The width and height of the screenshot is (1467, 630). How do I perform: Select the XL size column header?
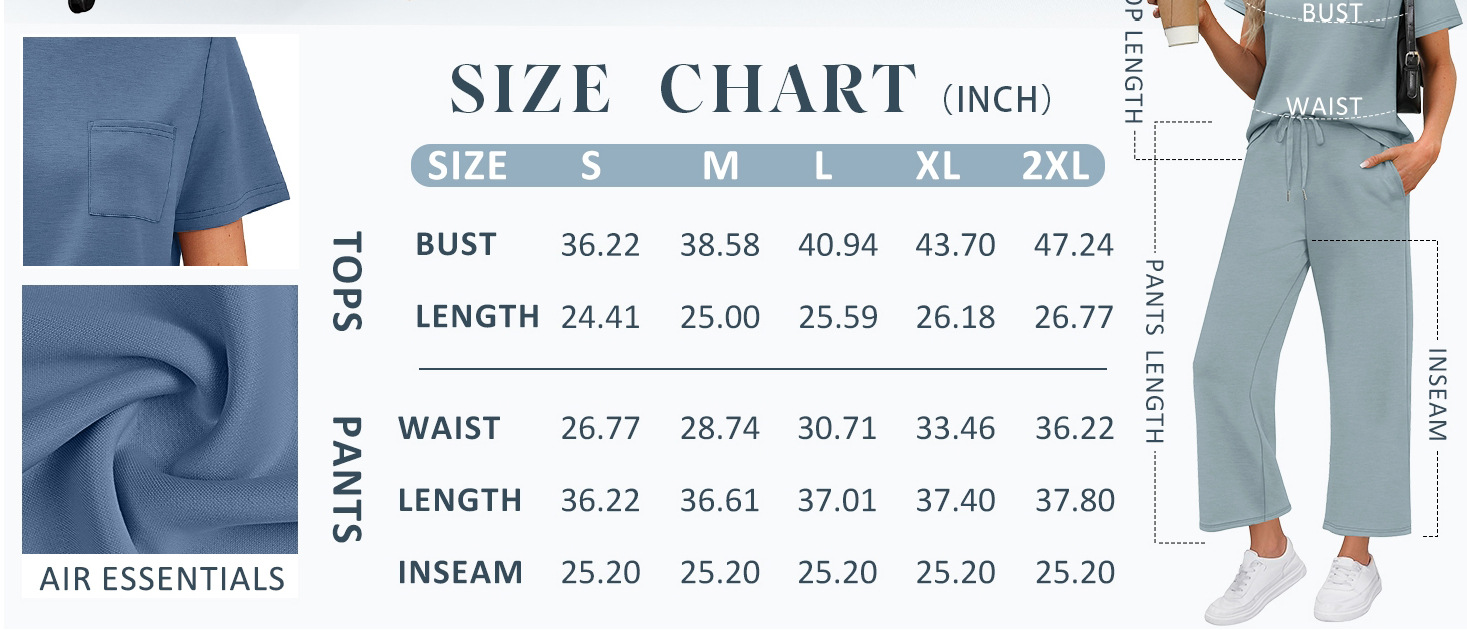[938, 166]
